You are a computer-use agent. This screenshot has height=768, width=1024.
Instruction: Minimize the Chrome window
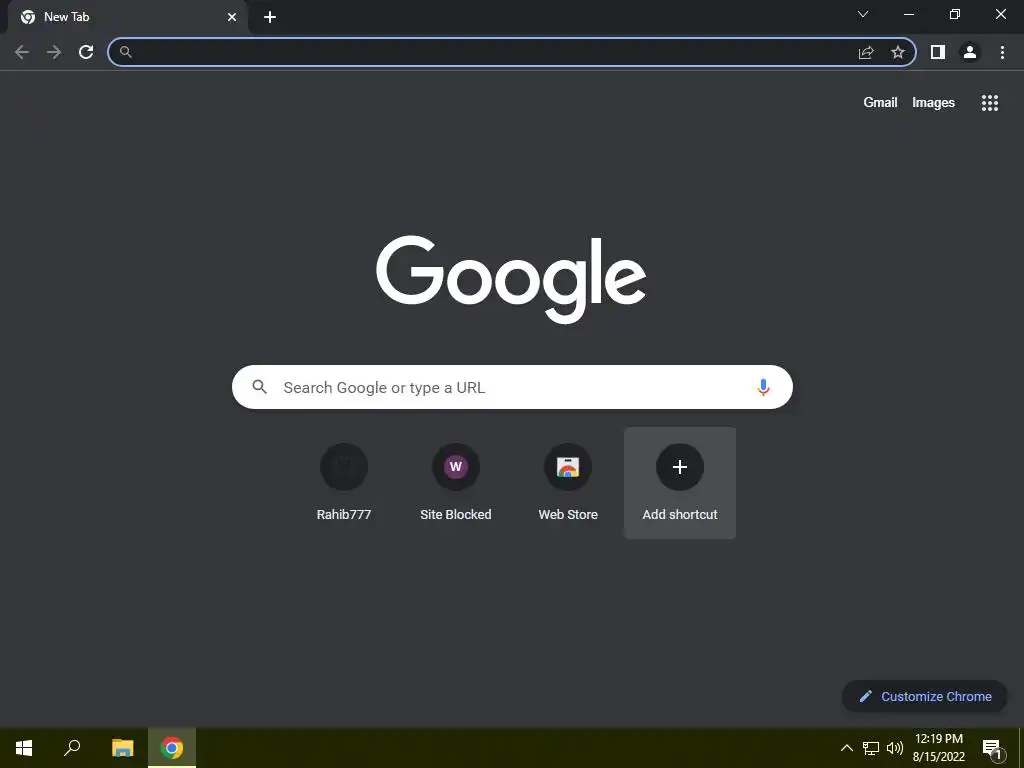pos(908,14)
